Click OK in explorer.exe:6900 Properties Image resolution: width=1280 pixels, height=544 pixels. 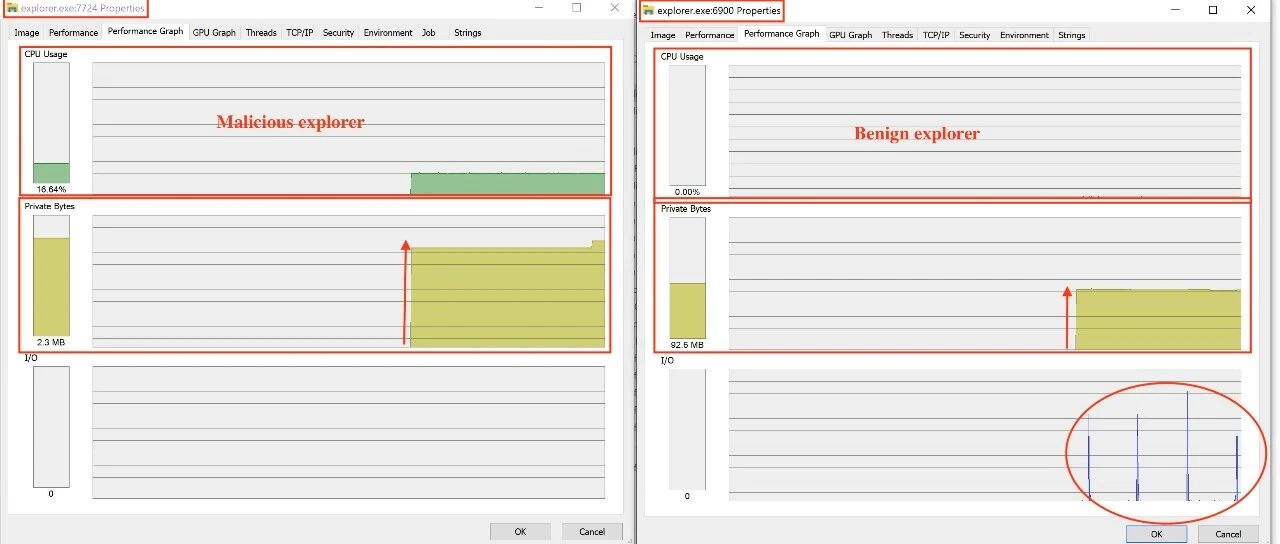click(1156, 534)
